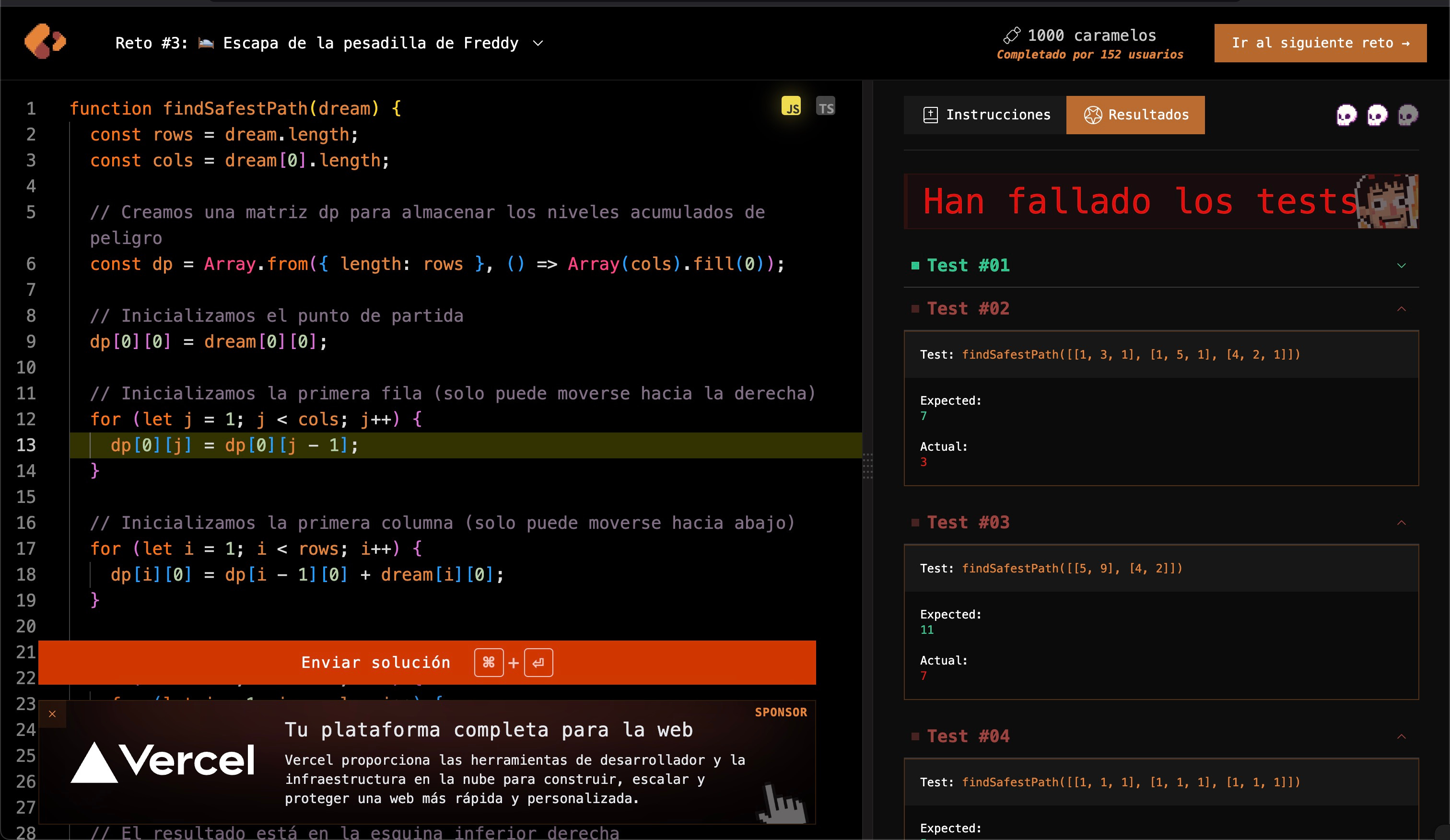1450x840 pixels.
Task: Place cursor on the function findSafestPath line
Action: coord(235,108)
